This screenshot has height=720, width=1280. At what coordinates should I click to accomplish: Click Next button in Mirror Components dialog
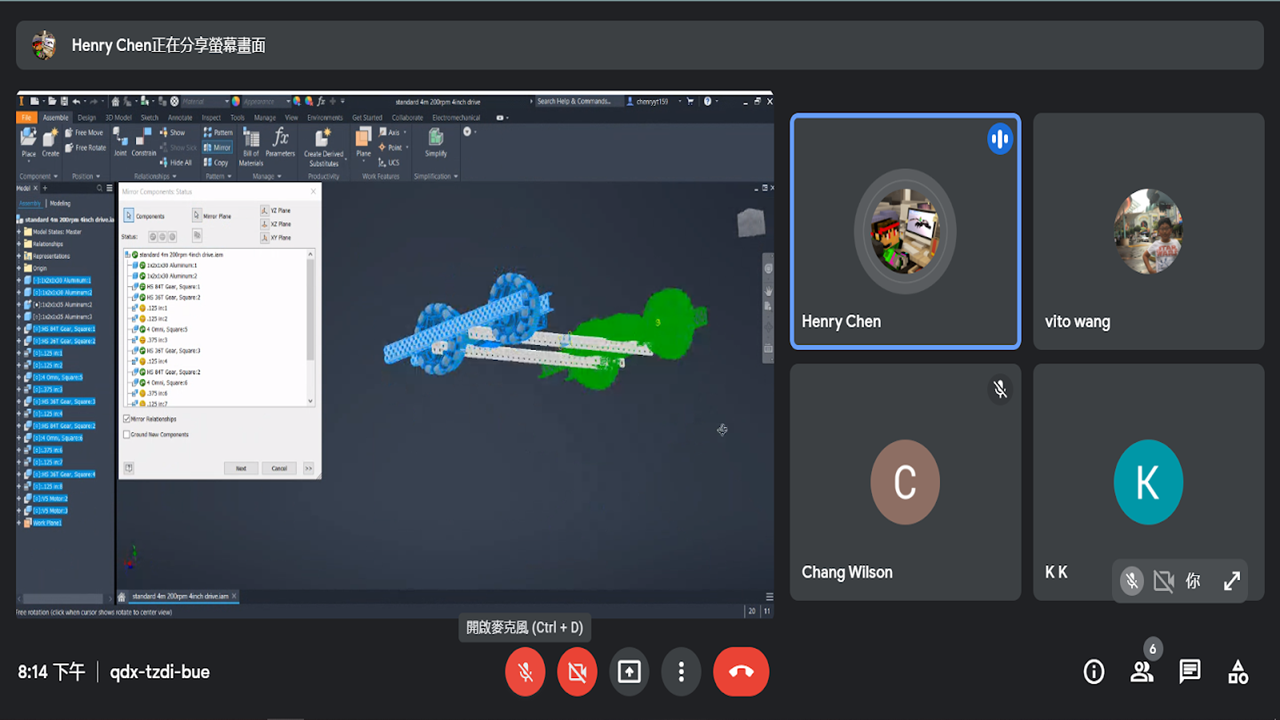pyautogui.click(x=241, y=468)
